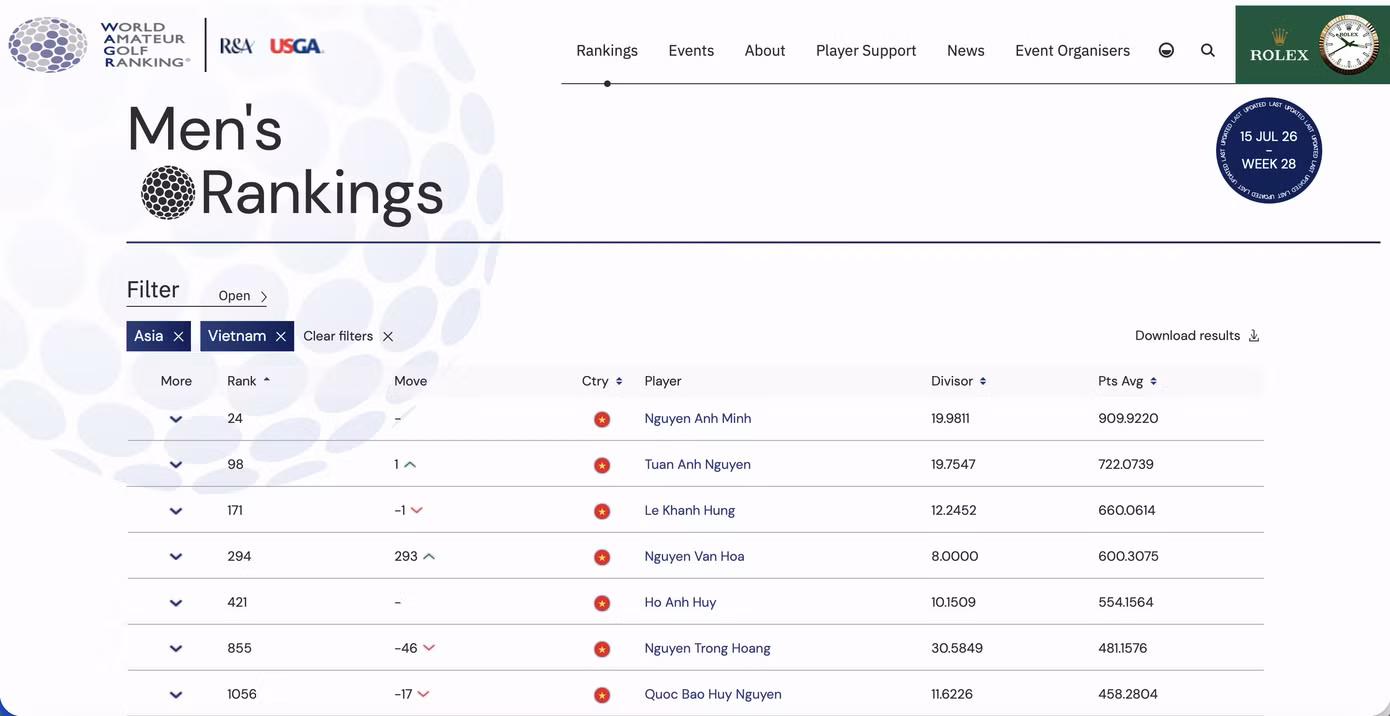Go to Player Support in navigation
Viewport: 1390px width, 716px height.
866,51
